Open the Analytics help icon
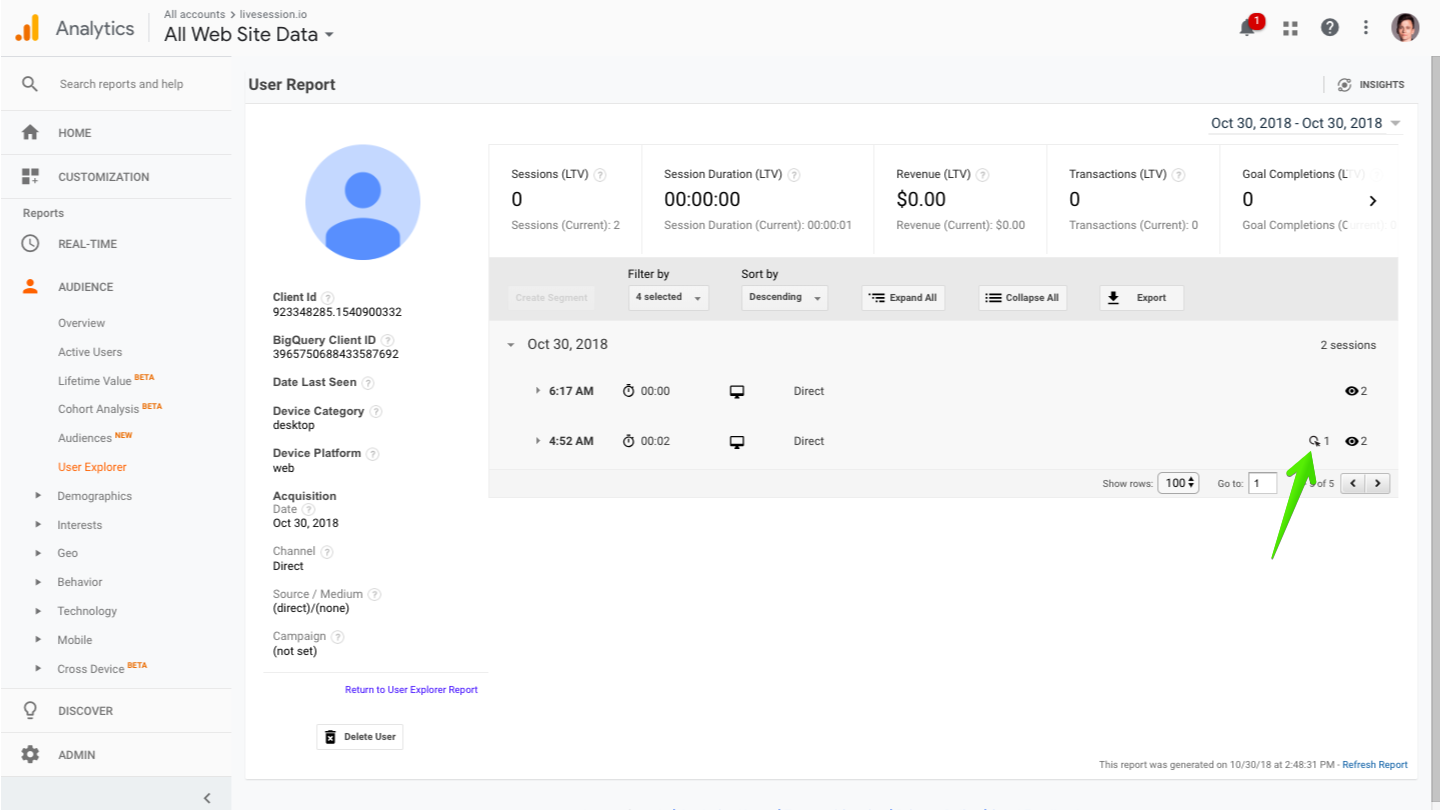 point(1329,27)
